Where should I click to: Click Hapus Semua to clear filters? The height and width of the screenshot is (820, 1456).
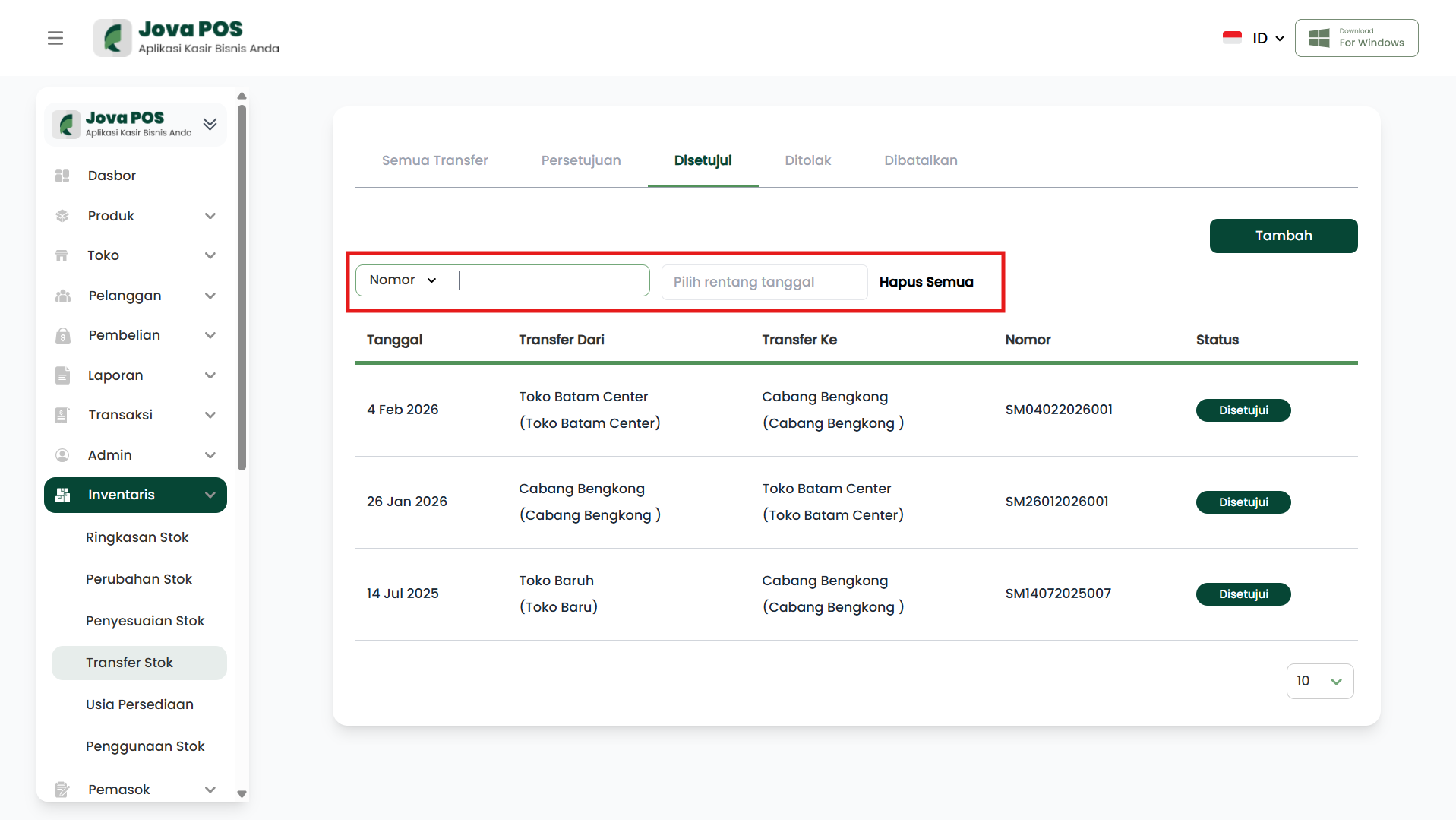(x=926, y=282)
